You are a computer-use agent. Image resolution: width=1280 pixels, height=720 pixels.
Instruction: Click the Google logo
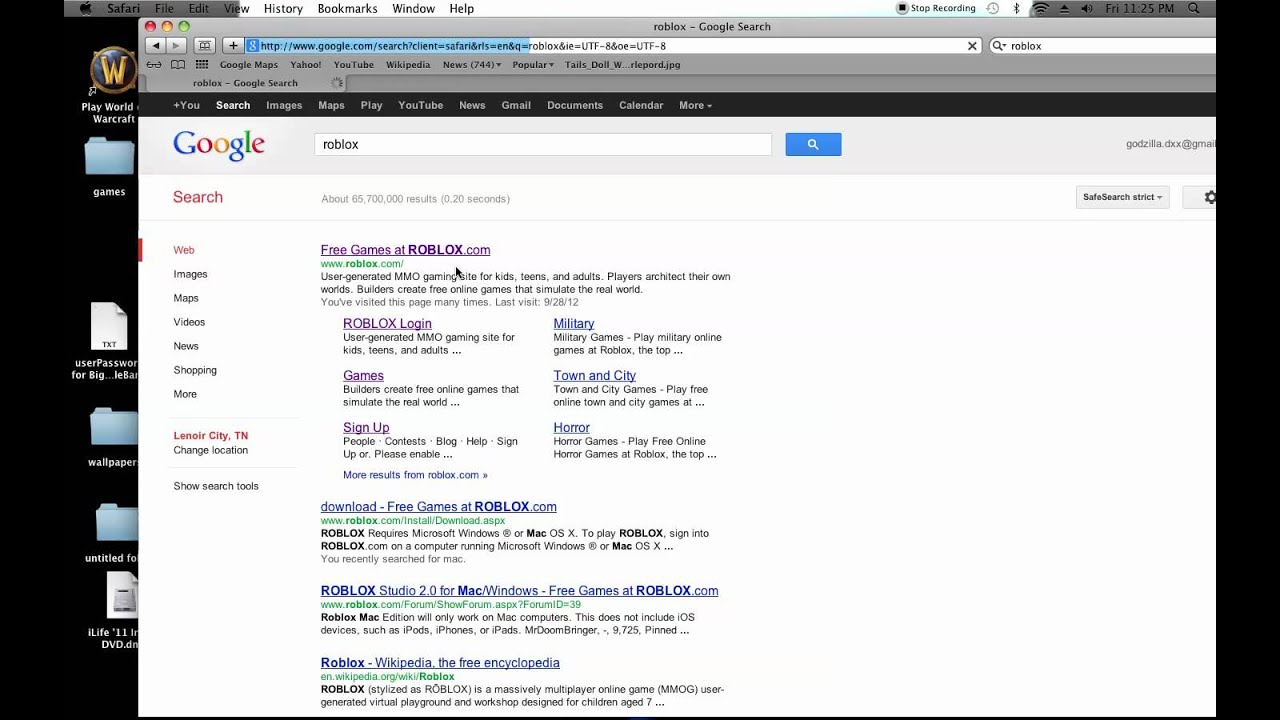(219, 145)
